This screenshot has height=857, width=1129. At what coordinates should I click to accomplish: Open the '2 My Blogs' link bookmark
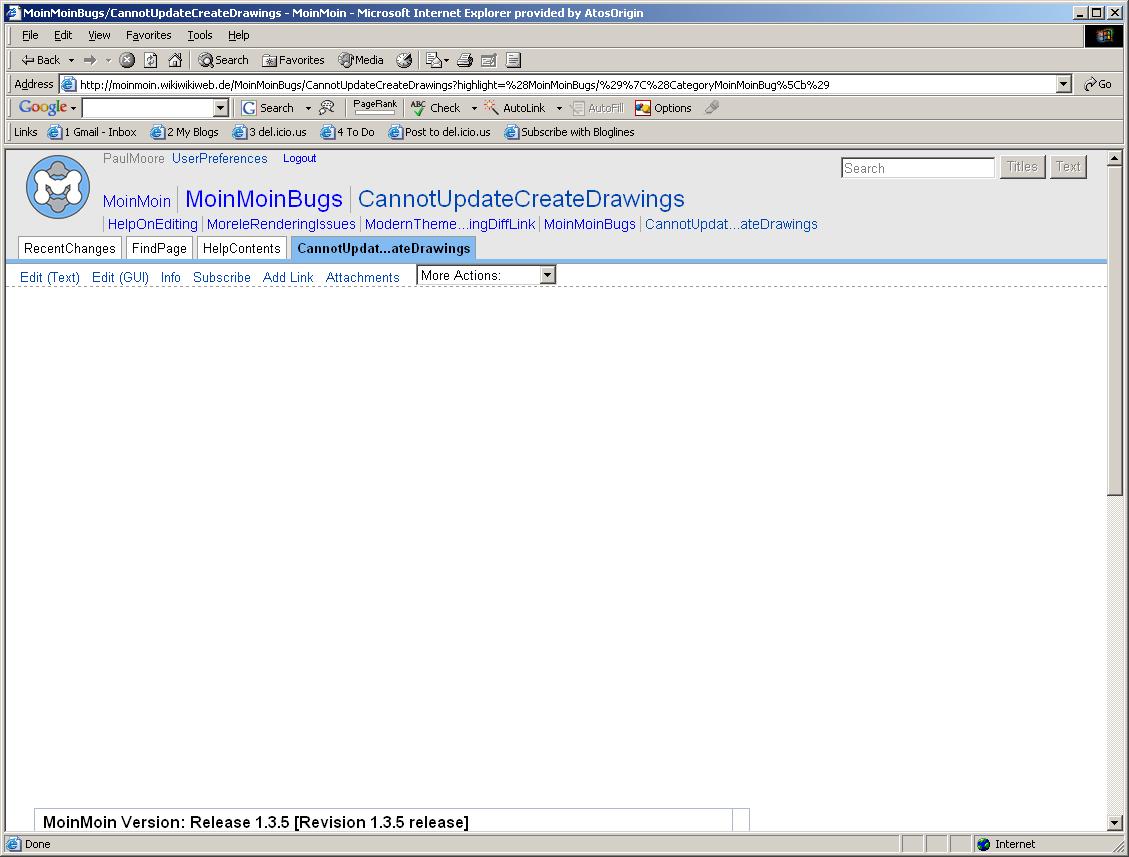[x=184, y=132]
